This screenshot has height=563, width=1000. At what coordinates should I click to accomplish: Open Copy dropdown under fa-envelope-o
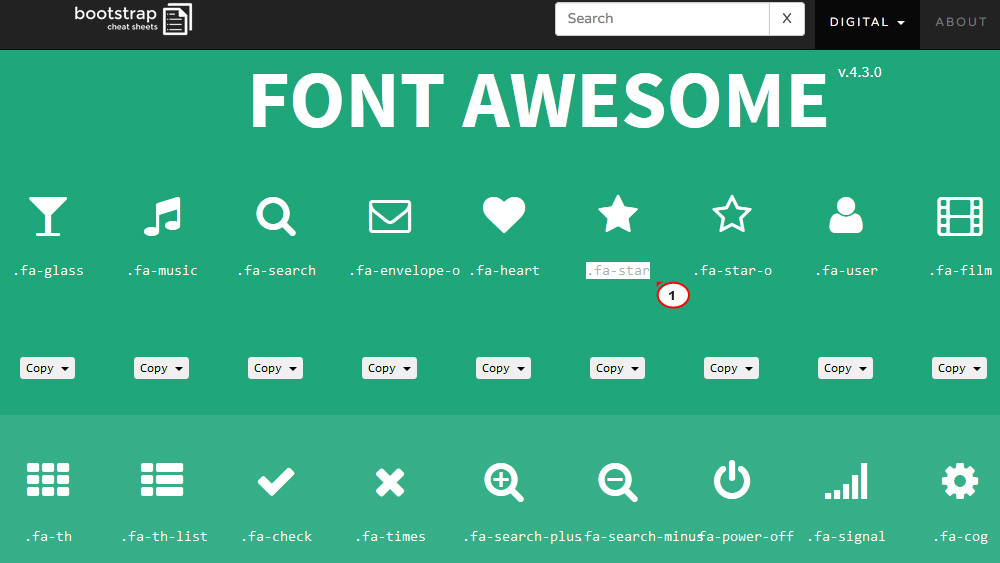[390, 368]
